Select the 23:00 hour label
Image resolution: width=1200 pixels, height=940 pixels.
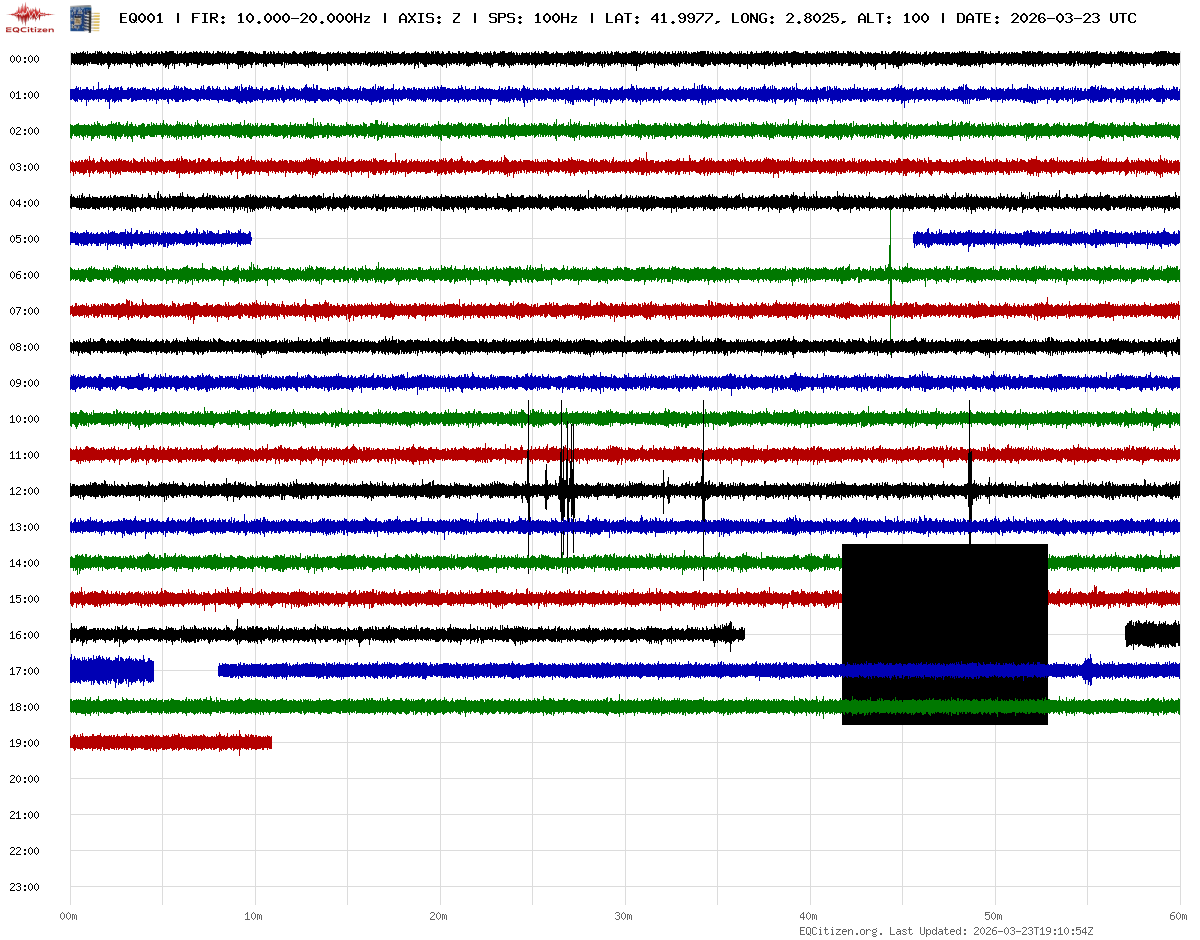click(x=24, y=887)
